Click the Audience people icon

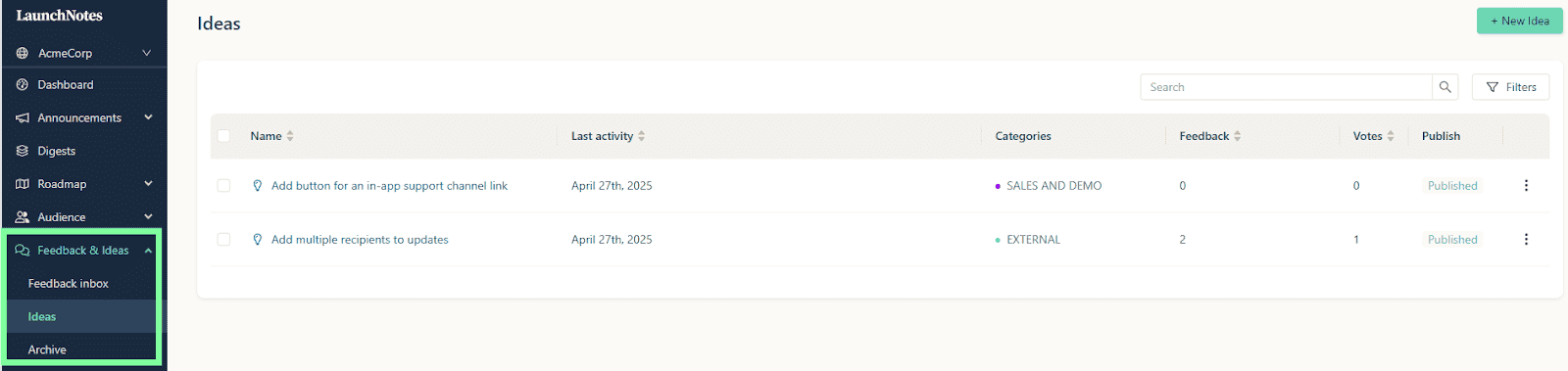point(23,217)
